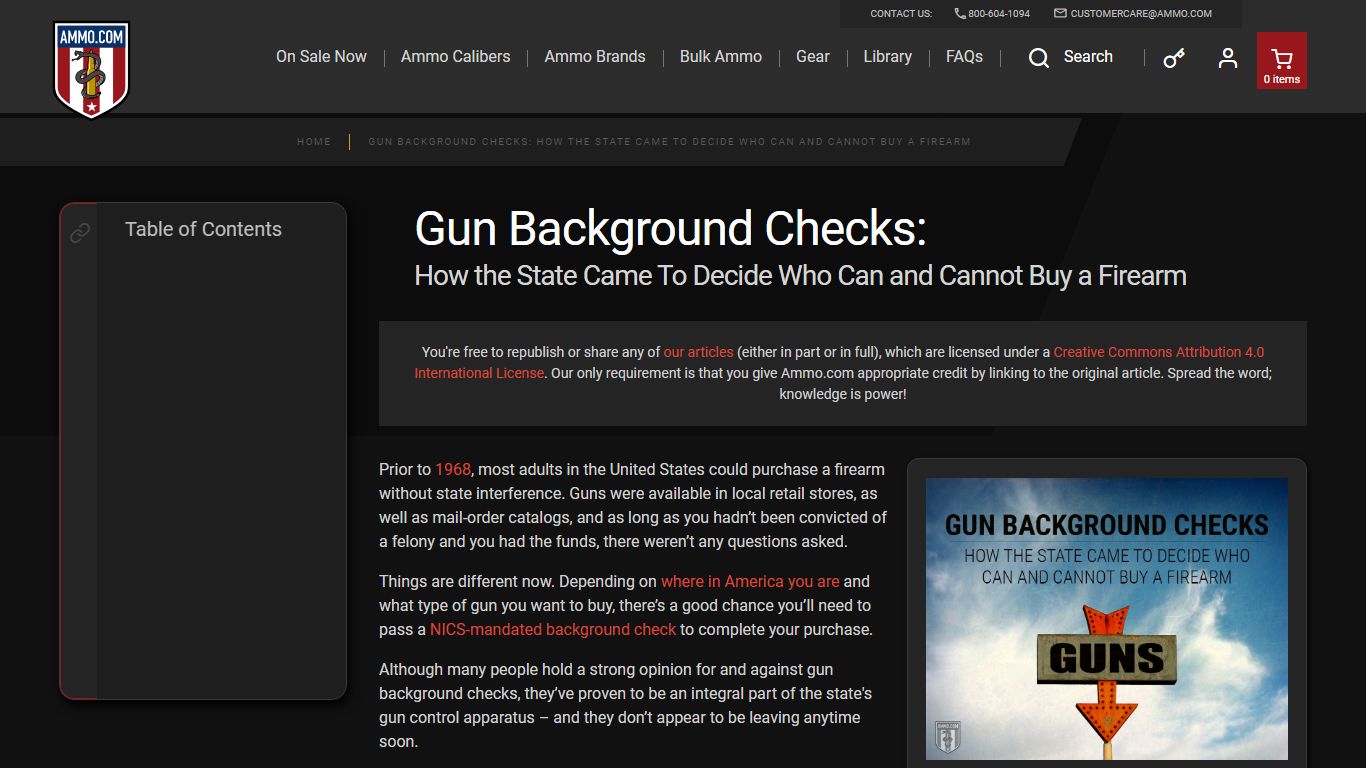Open the Gear menu
This screenshot has height=768, width=1366.
pyautogui.click(x=813, y=57)
